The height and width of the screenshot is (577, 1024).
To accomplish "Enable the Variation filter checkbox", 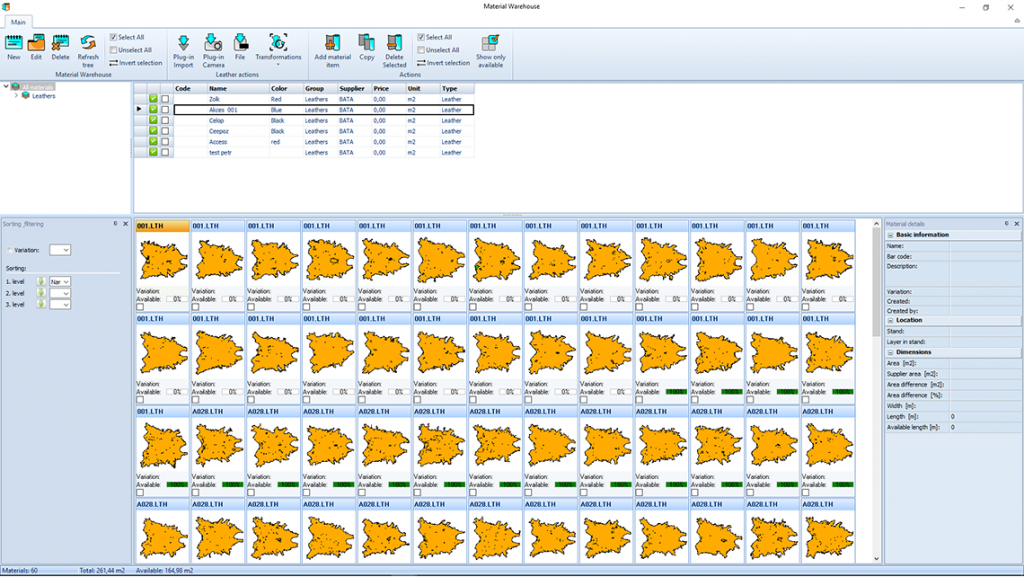I will tap(11, 250).
